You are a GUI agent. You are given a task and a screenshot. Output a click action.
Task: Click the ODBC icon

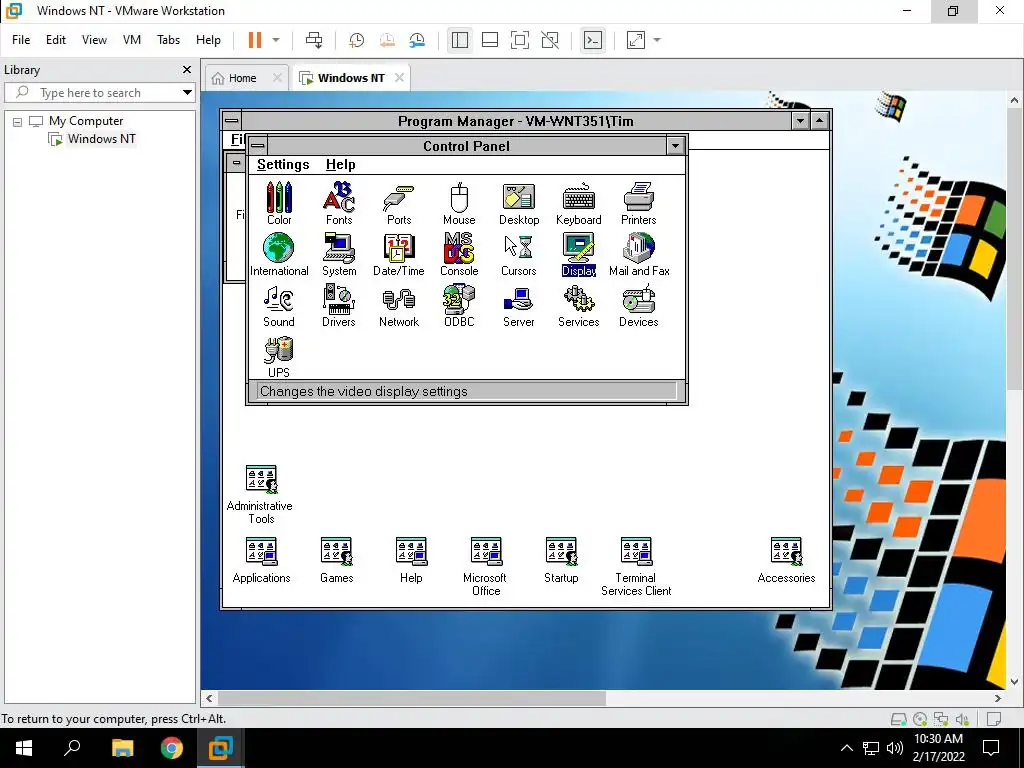tap(459, 306)
